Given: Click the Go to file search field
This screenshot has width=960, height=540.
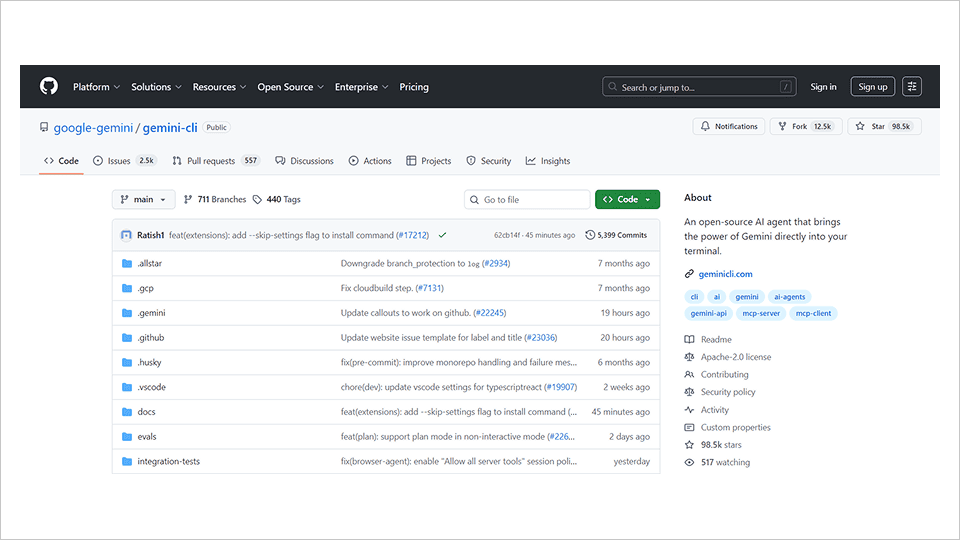Looking at the screenshot, I should pos(527,200).
